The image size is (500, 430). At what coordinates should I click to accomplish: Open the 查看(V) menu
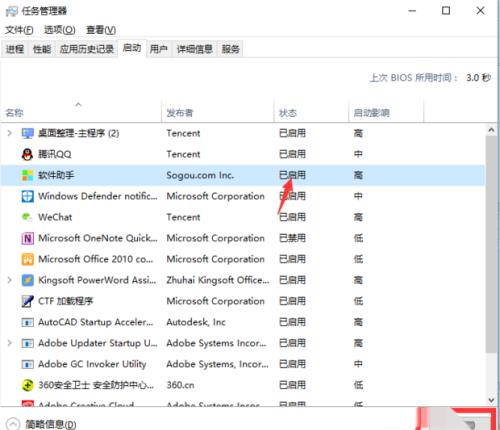point(101,30)
